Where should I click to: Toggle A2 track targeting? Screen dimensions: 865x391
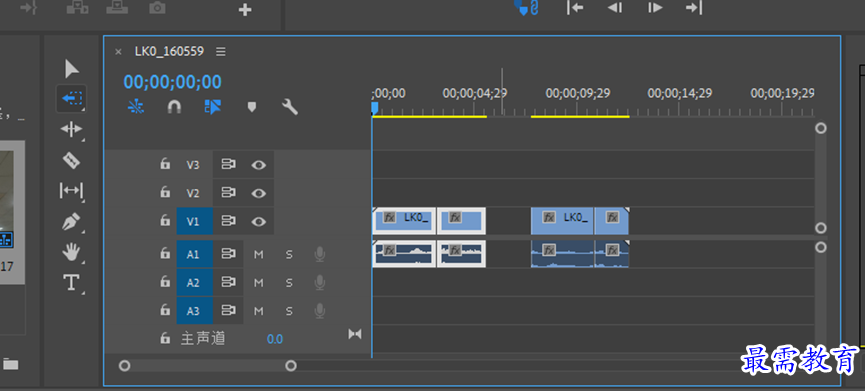(194, 283)
